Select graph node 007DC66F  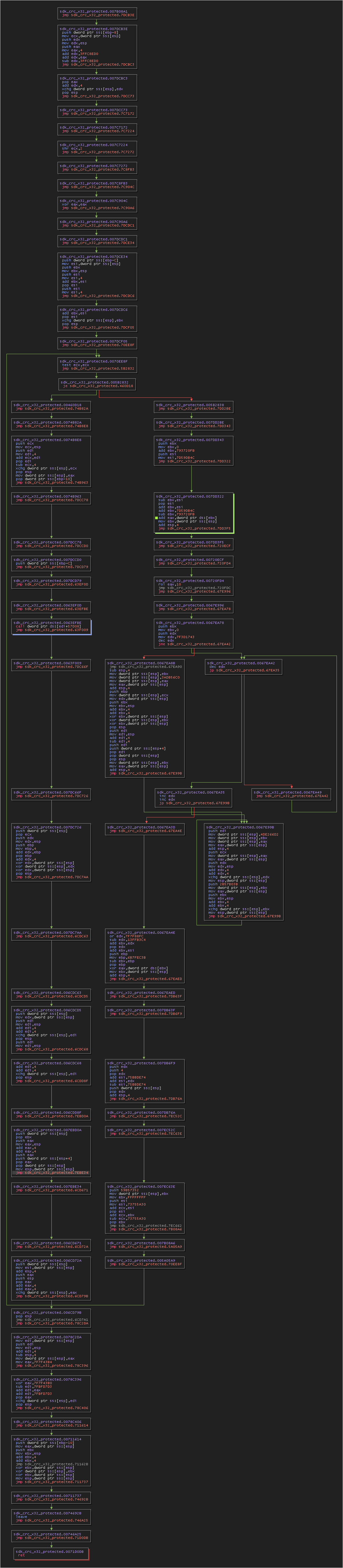point(51,795)
